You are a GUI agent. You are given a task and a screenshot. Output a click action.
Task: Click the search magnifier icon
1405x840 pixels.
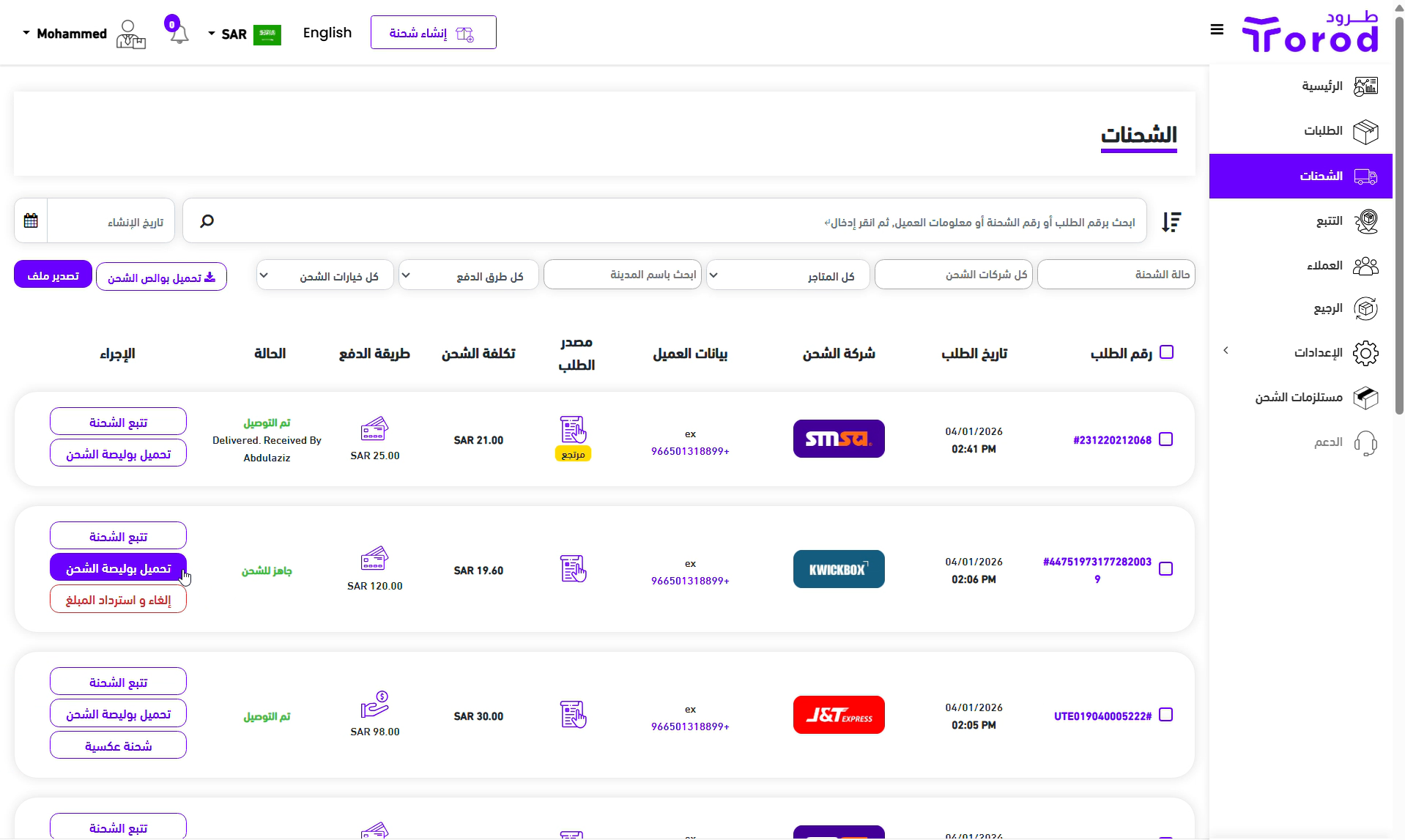point(207,221)
